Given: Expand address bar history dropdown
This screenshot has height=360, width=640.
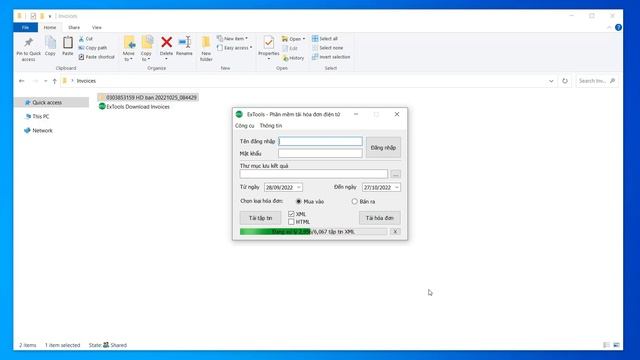Looking at the screenshot, I should 551,81.
